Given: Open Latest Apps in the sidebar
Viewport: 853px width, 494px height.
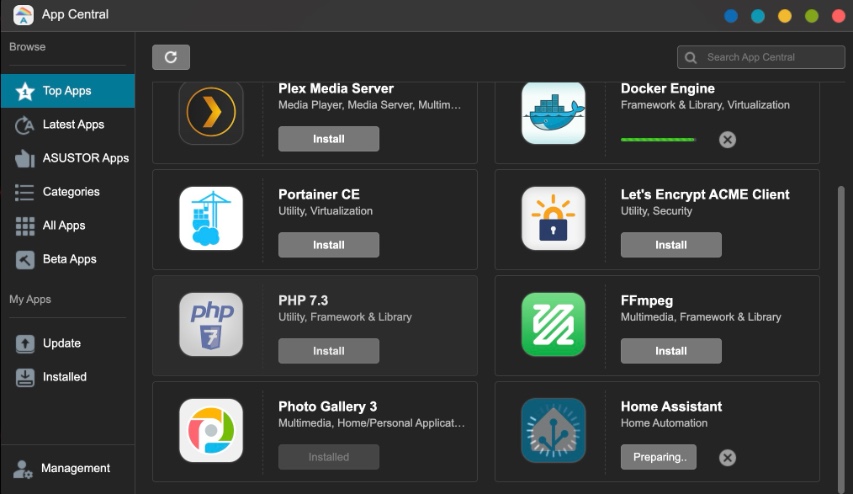Looking at the screenshot, I should [x=67, y=125].
